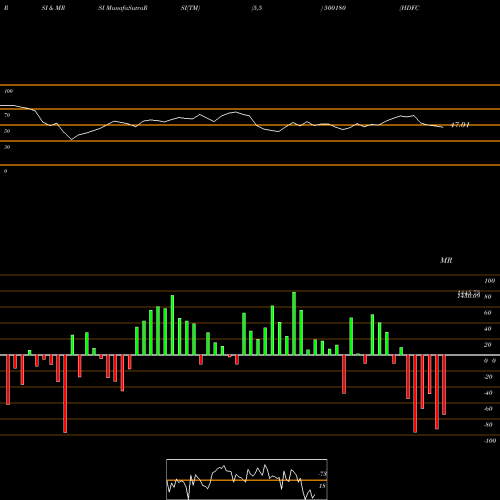Click the 100 label on the MR histogram axis
This screenshot has width=500, height=500.
click(x=489, y=281)
